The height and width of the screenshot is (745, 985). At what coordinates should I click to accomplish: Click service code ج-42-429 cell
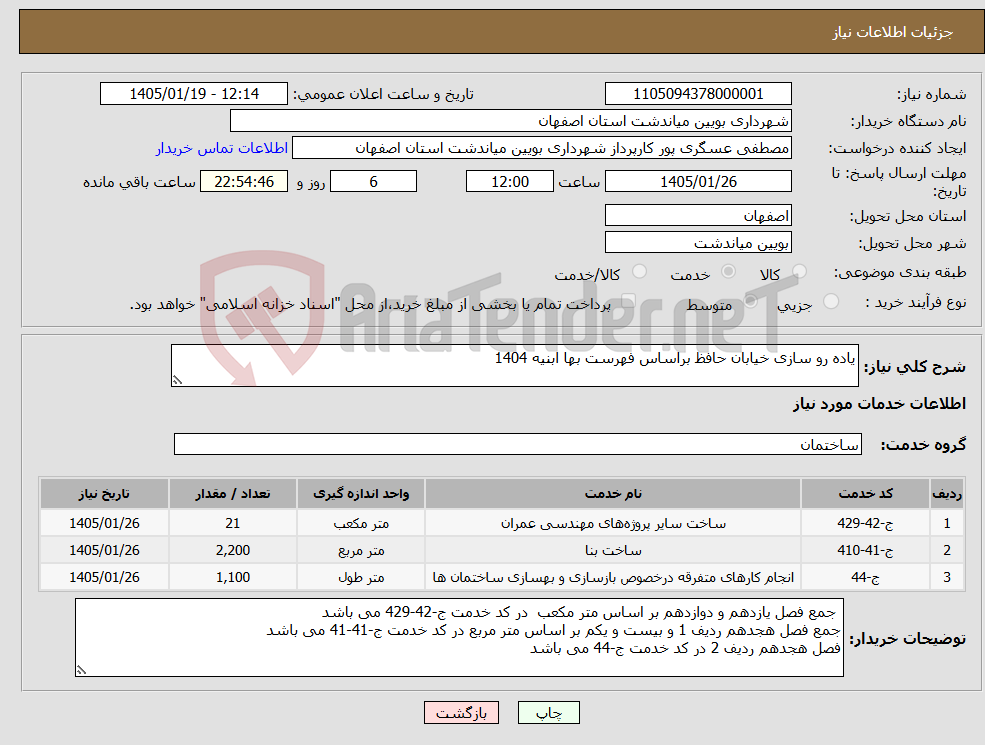(865, 523)
